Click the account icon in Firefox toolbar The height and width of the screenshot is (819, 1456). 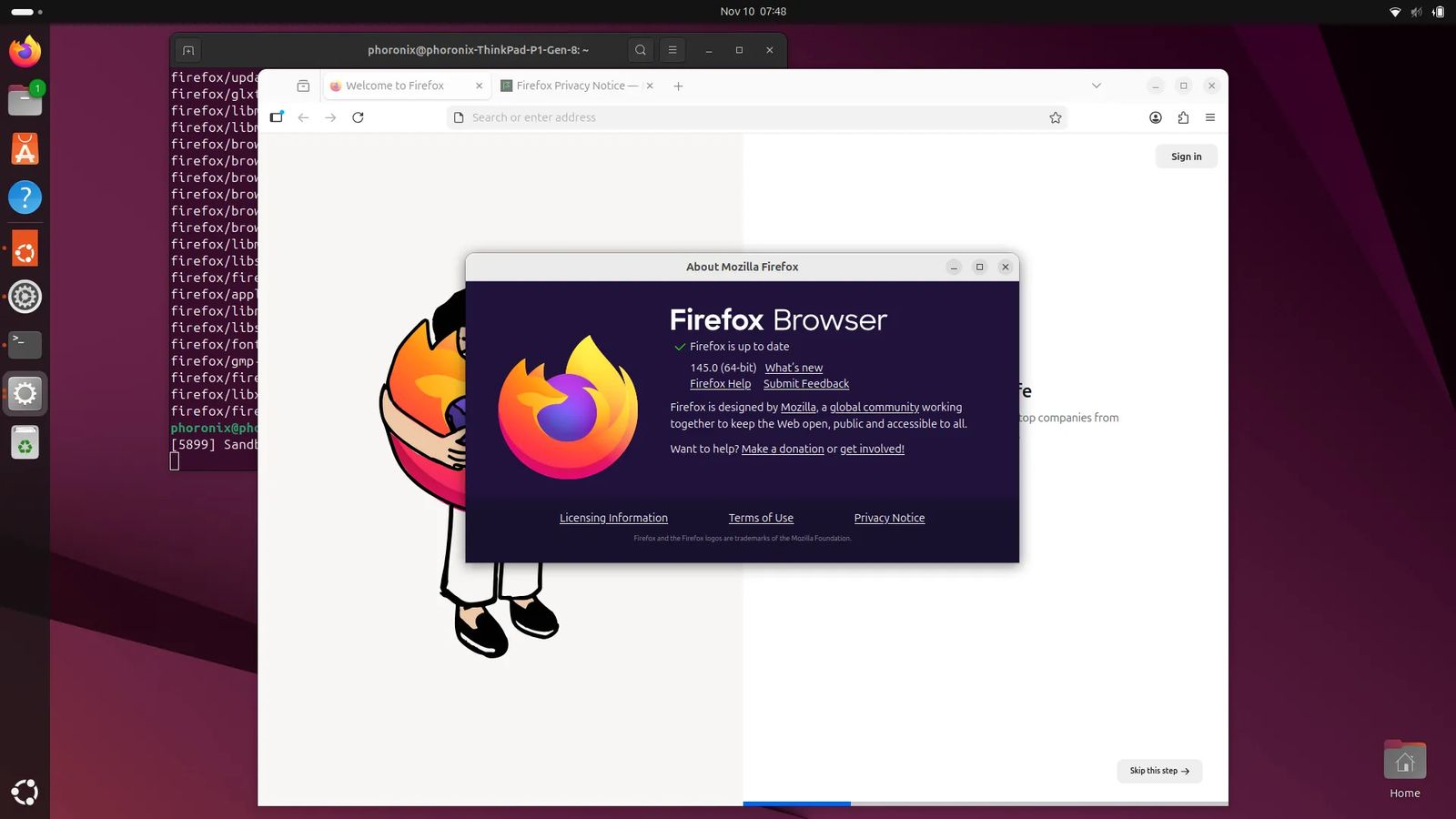(1156, 117)
